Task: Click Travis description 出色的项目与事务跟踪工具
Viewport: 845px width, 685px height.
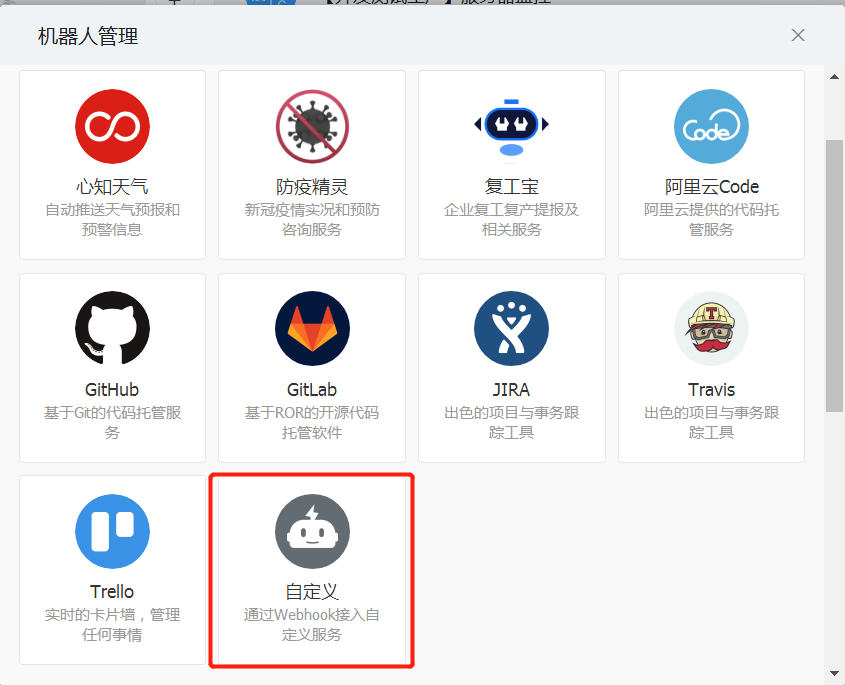Action: pos(711,422)
